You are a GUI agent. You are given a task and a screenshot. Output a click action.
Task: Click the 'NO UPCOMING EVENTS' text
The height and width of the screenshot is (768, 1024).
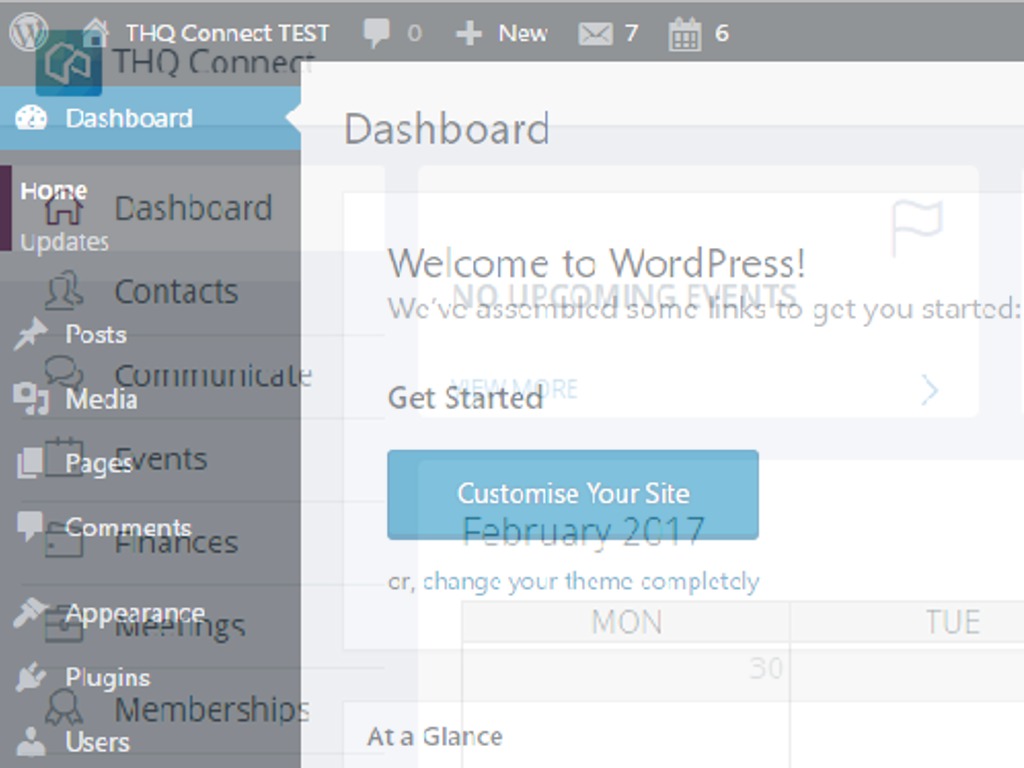(624, 296)
